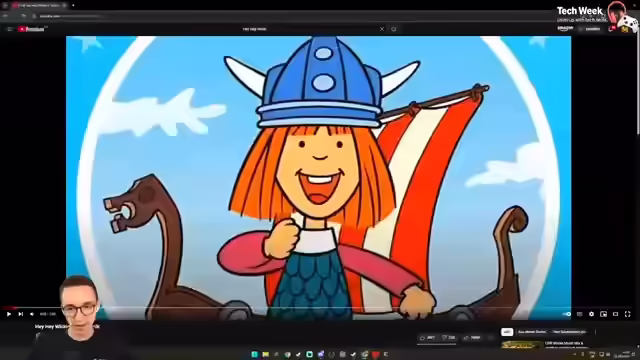Show more filter chips with arrow

(596, 332)
